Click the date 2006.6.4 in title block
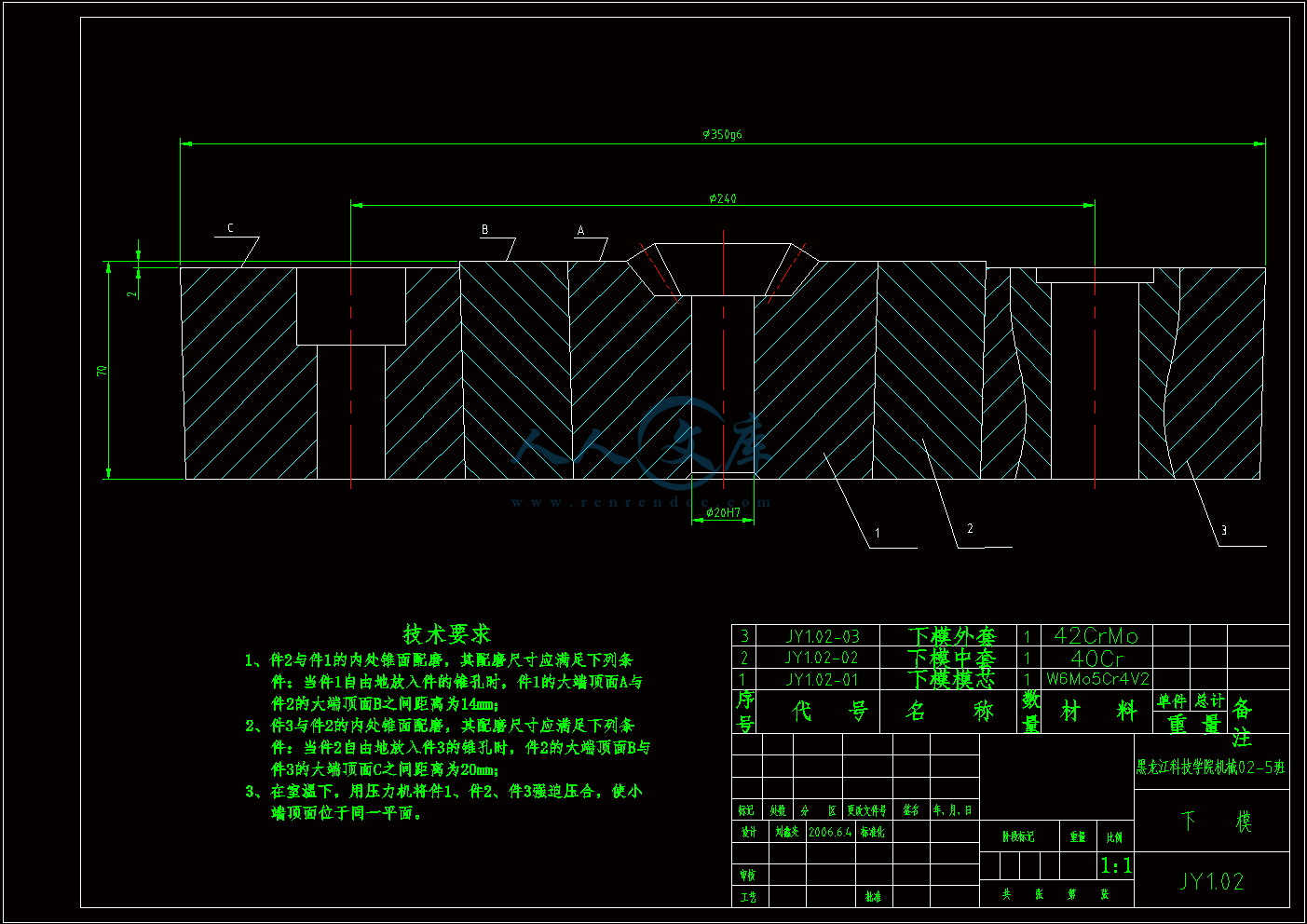The height and width of the screenshot is (924, 1307). pos(830,832)
